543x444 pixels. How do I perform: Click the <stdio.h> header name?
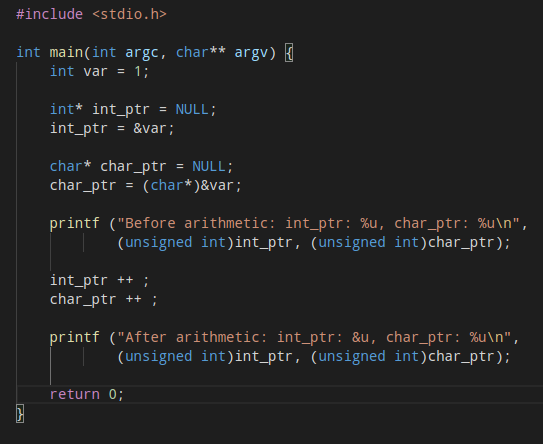[130, 14]
